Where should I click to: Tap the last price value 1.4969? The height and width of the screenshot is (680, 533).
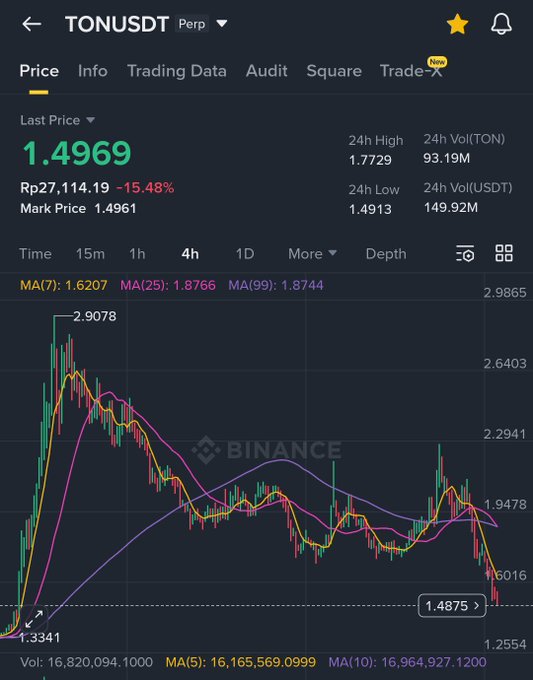coord(77,153)
